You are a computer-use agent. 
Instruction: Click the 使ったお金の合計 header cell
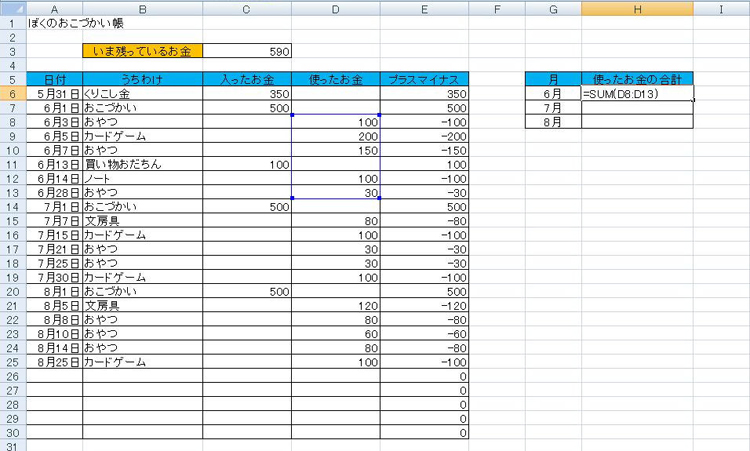pyautogui.click(x=637, y=79)
